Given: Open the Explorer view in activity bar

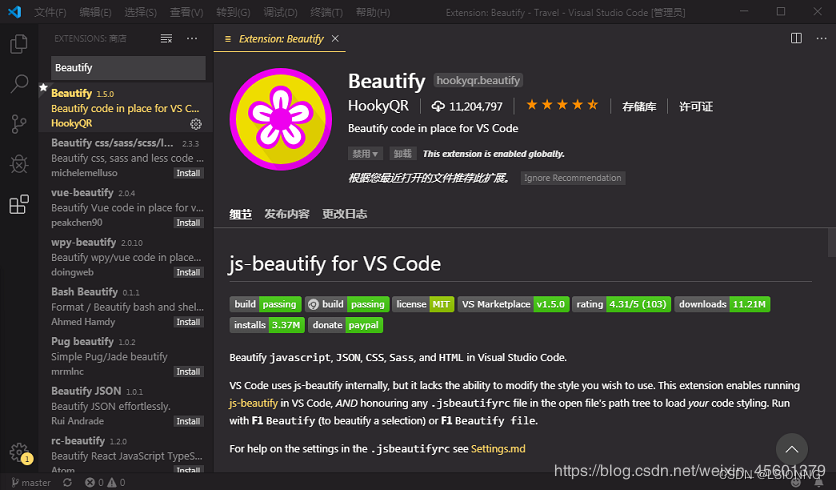Looking at the screenshot, I should click(x=19, y=44).
